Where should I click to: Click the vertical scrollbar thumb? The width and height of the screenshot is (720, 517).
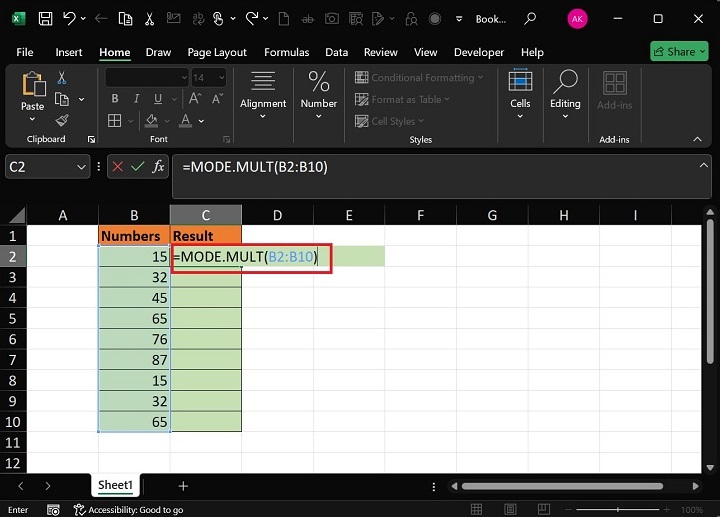[x=710, y=292]
